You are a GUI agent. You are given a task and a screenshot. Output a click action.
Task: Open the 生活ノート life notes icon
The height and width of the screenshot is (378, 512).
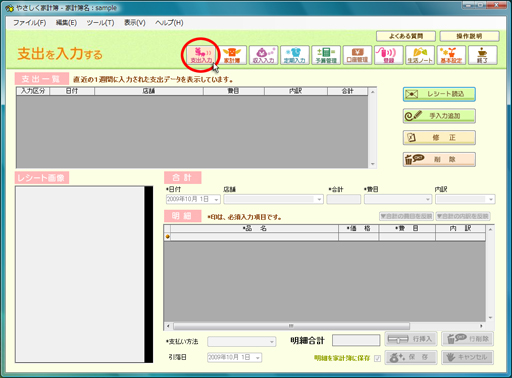420,55
